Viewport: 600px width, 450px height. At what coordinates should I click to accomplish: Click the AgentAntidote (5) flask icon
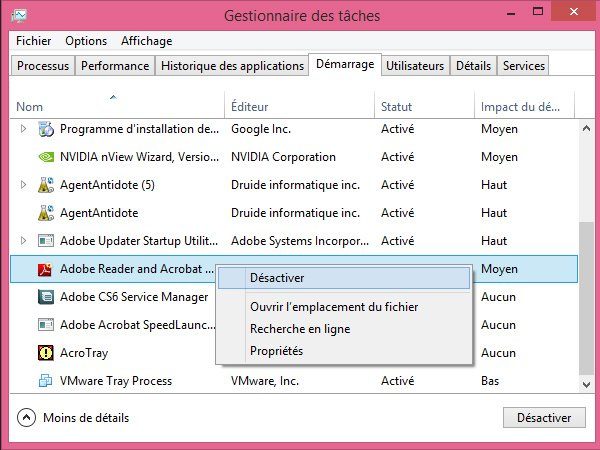(x=46, y=185)
